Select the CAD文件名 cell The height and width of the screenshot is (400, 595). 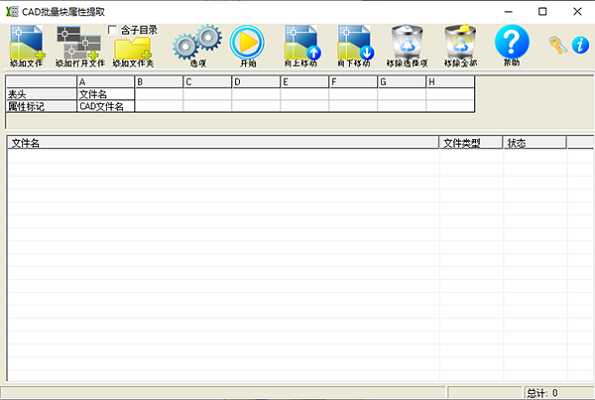(x=106, y=106)
